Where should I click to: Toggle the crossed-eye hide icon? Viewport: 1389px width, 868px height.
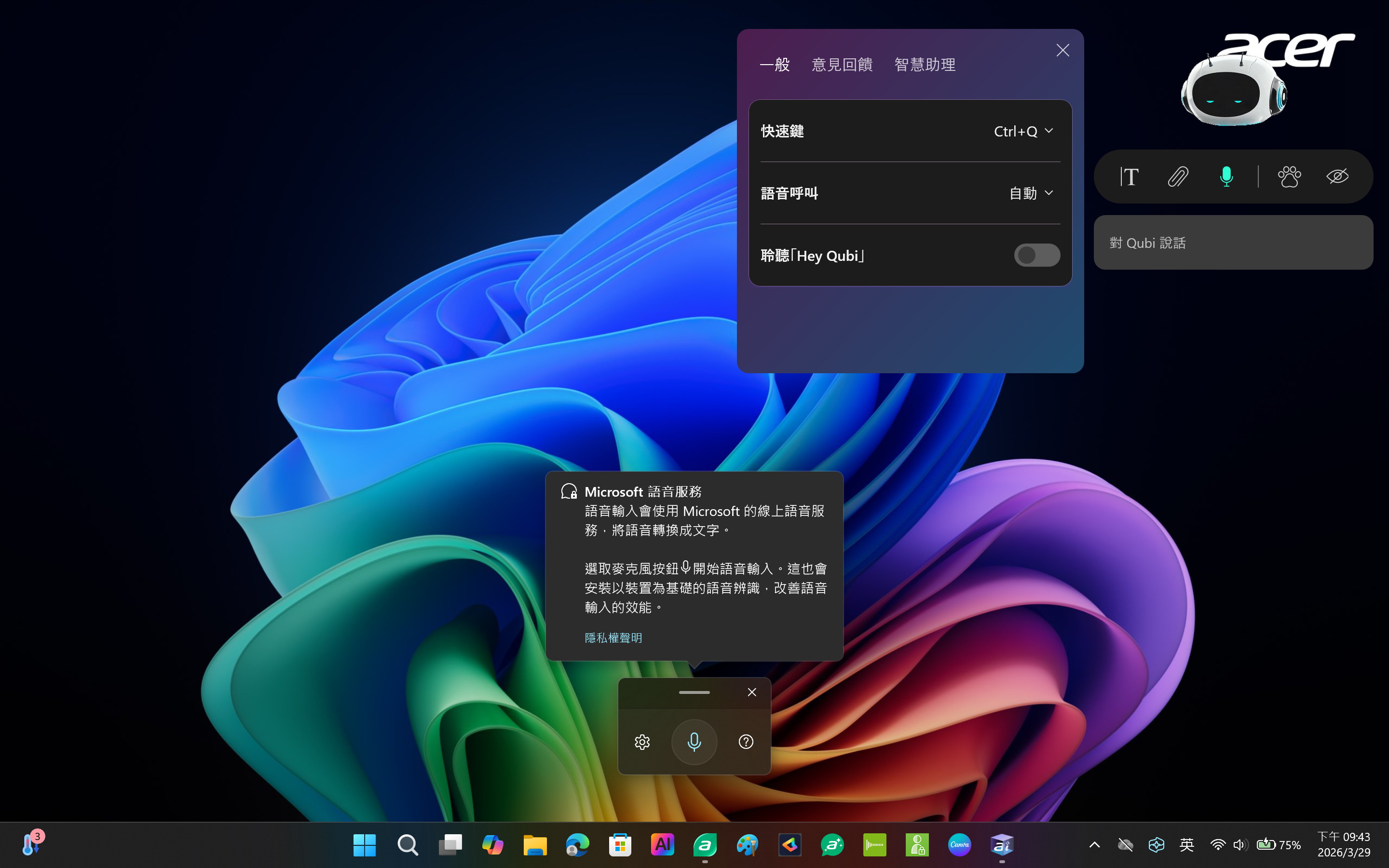click(x=1337, y=176)
